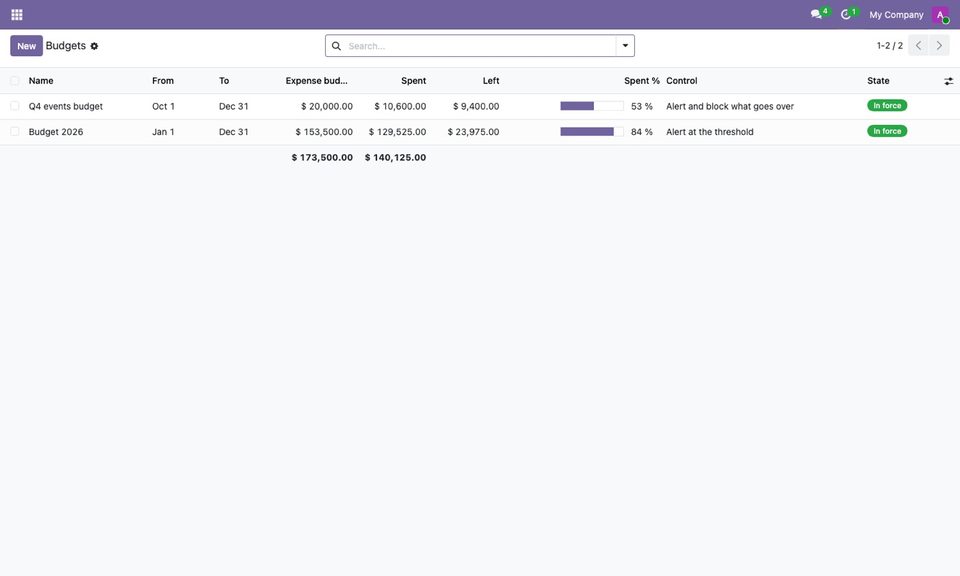Go to the next page arrow
The height and width of the screenshot is (576, 960).
939,46
